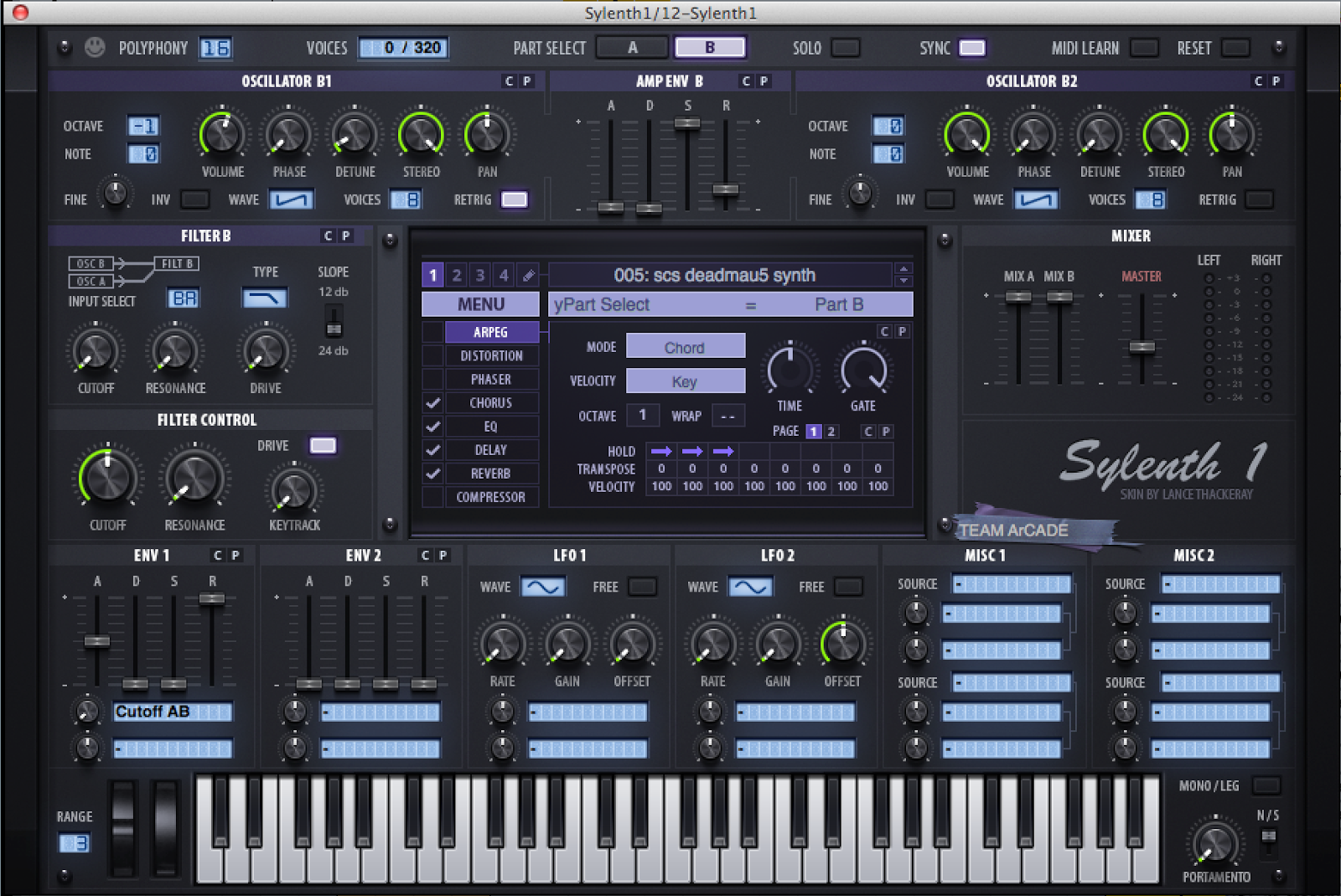Screen dimensions: 1341x896
Task: Click the Oscillator B1 Detune knob
Action: pyautogui.click(x=355, y=135)
